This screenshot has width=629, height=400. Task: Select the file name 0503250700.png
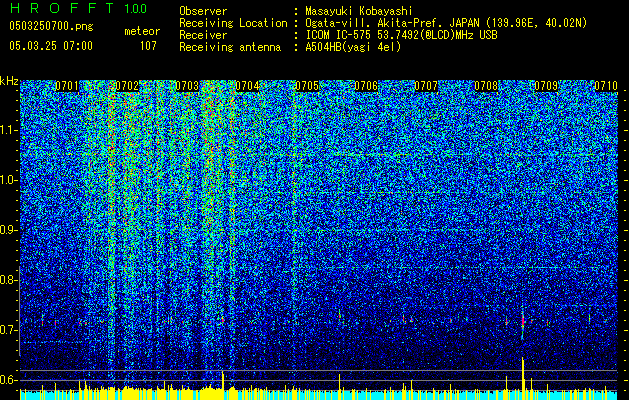[x=51, y=26]
